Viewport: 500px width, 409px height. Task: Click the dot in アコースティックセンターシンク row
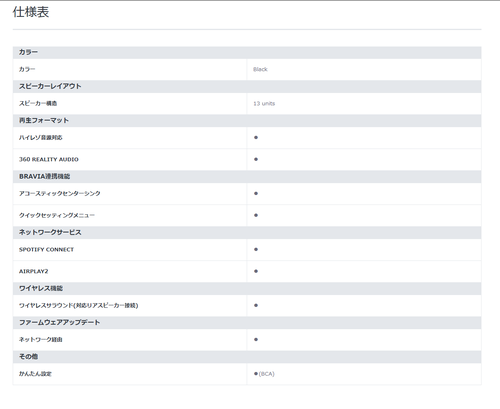tap(256, 193)
